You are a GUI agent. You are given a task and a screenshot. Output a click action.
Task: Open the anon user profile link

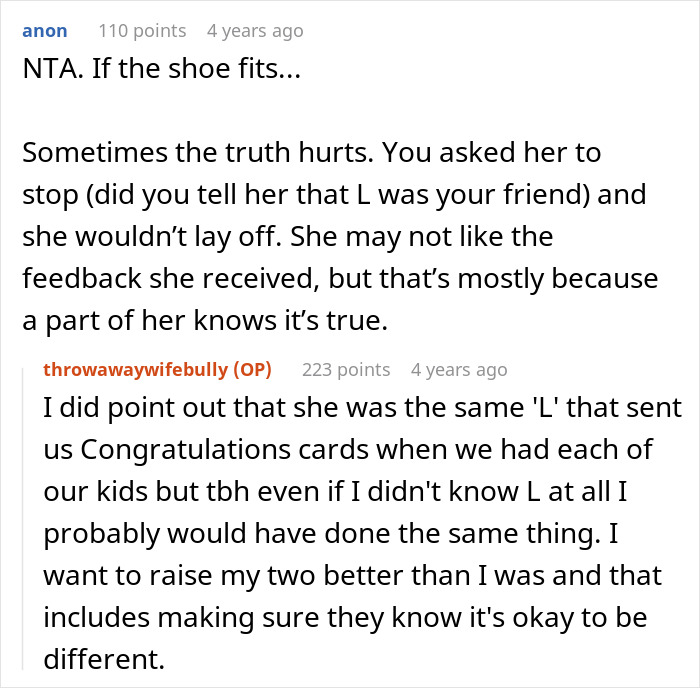(x=44, y=31)
